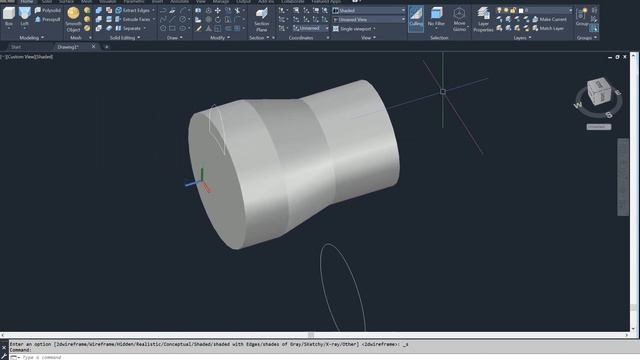Viewport: 640px width, 360px height.
Task: Click the Custom View Shaded viewport label
Action: pos(27,57)
